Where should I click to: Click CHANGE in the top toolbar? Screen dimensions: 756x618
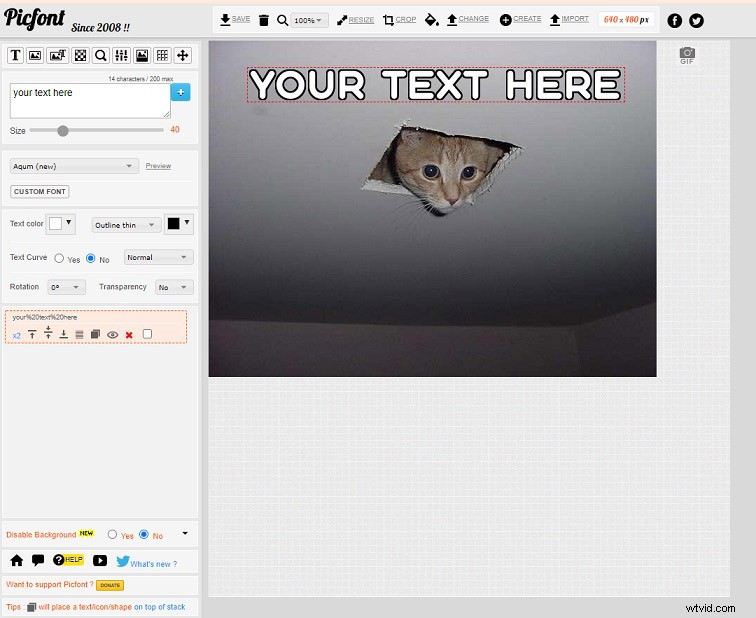click(x=468, y=19)
